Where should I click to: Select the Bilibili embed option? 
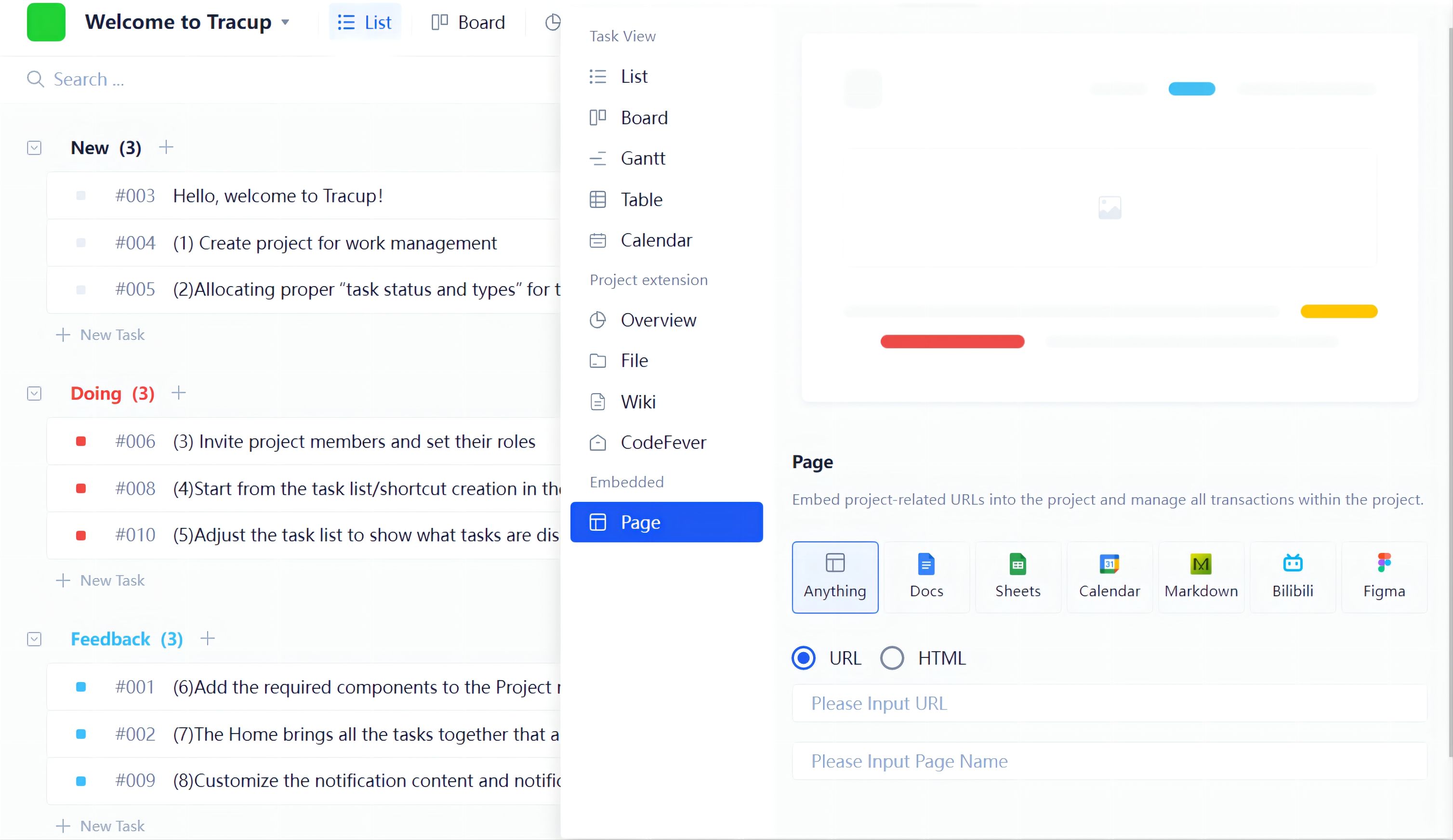click(x=1292, y=576)
